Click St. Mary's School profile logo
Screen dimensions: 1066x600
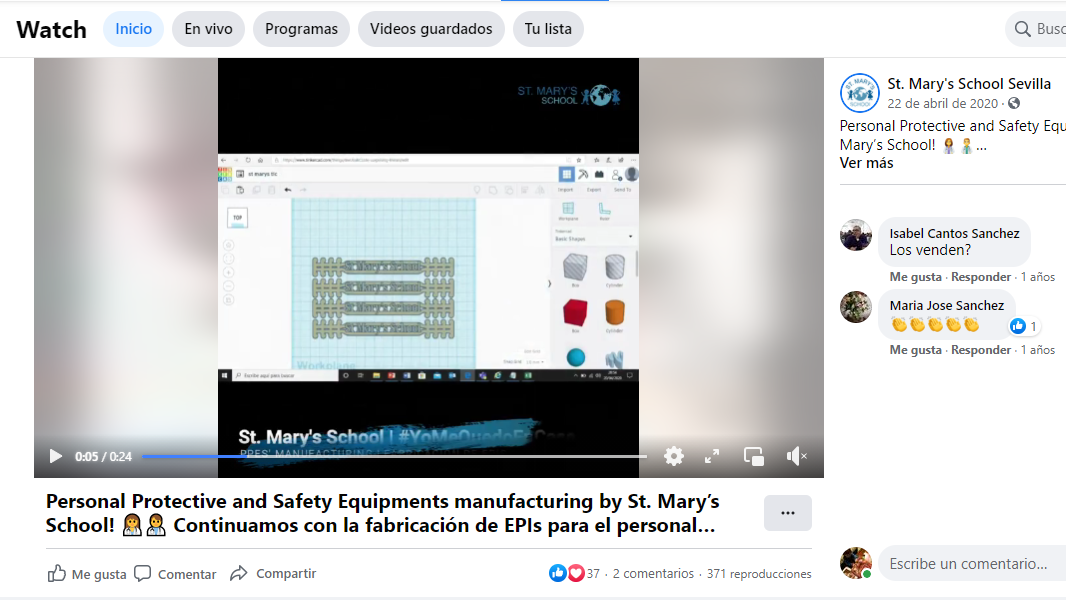point(859,92)
